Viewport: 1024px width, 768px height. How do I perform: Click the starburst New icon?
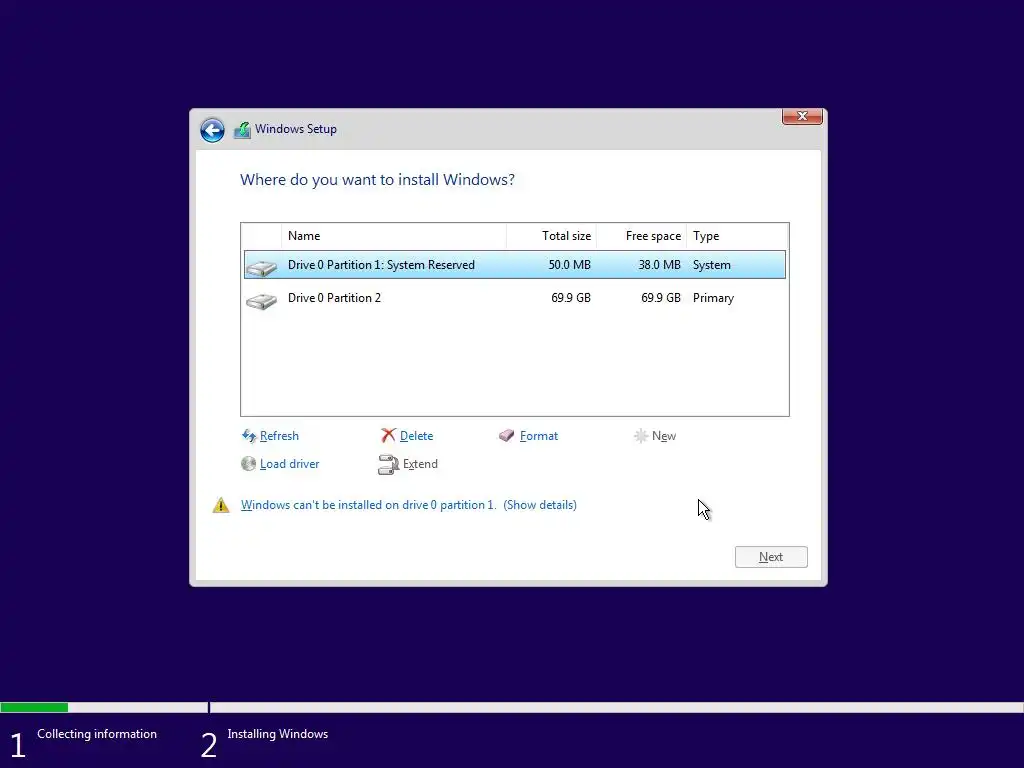click(x=641, y=436)
